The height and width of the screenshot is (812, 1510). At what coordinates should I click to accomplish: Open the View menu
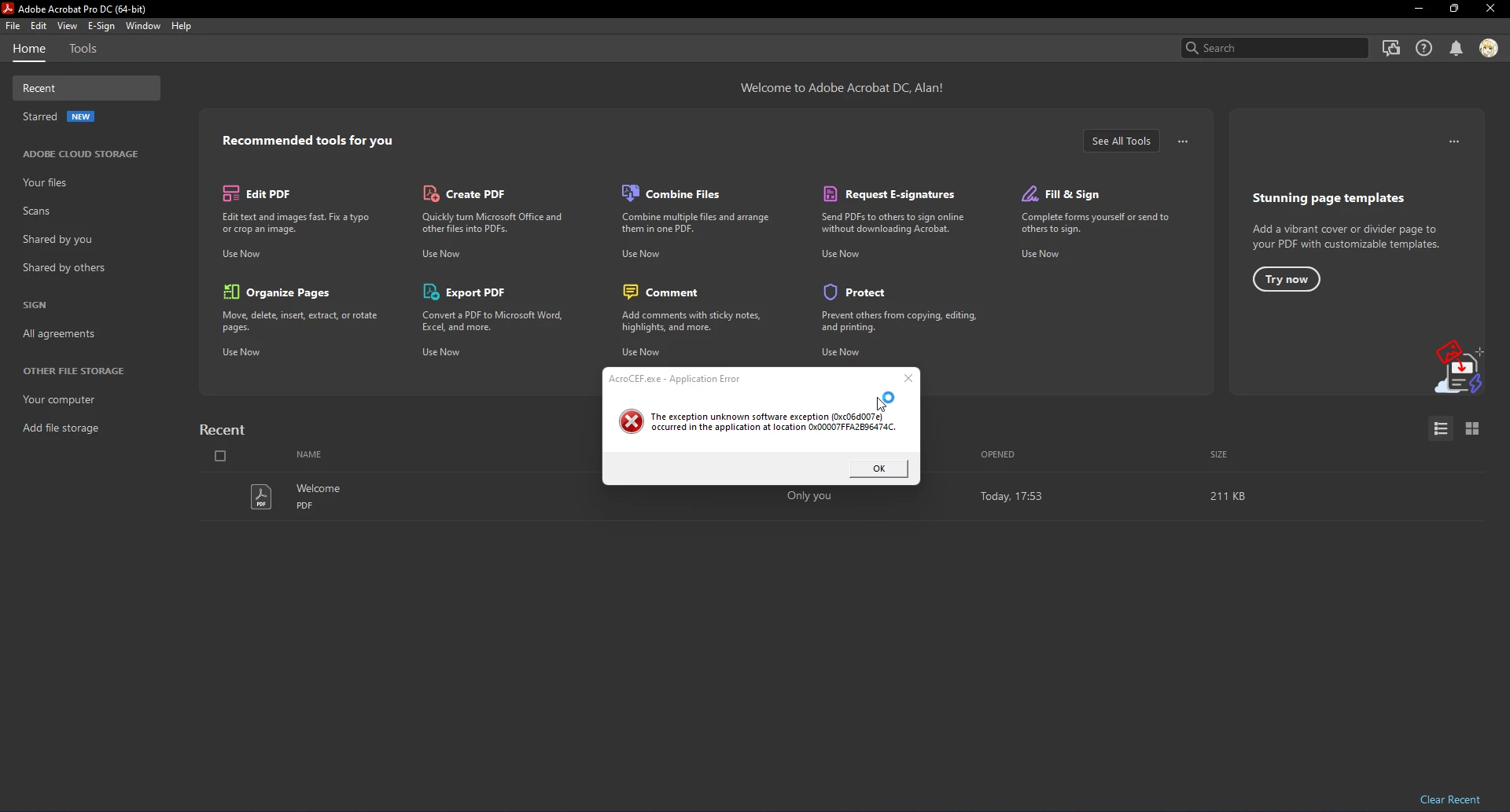pos(67,26)
